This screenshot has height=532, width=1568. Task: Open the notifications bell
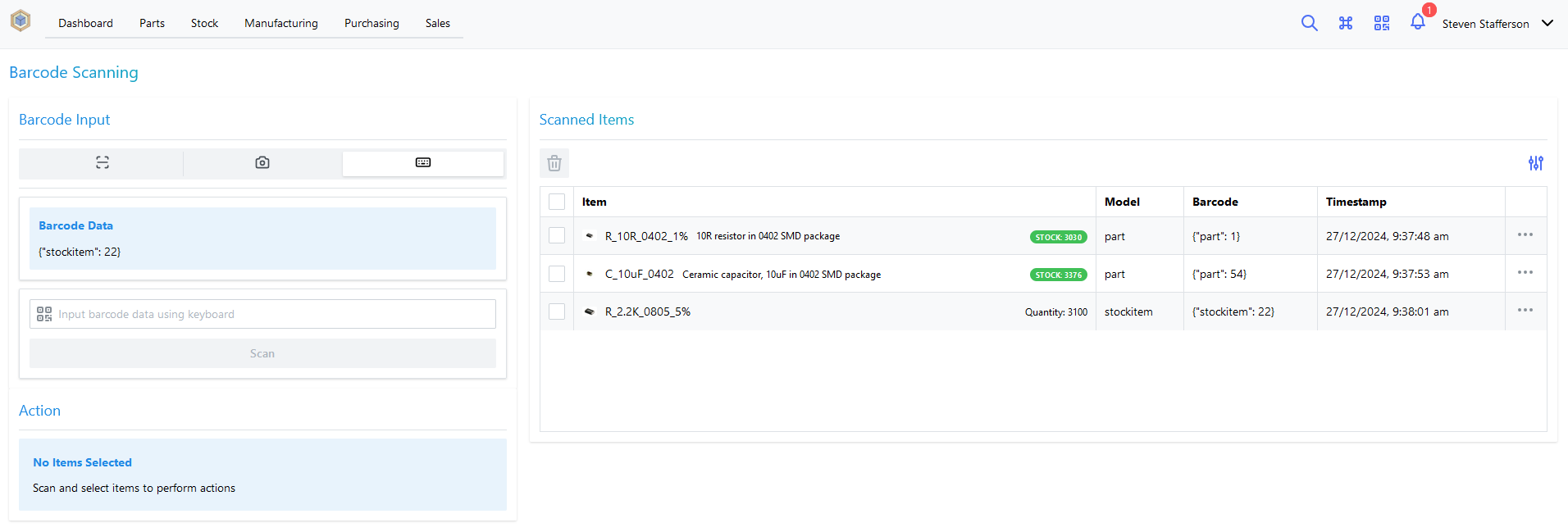1418,22
